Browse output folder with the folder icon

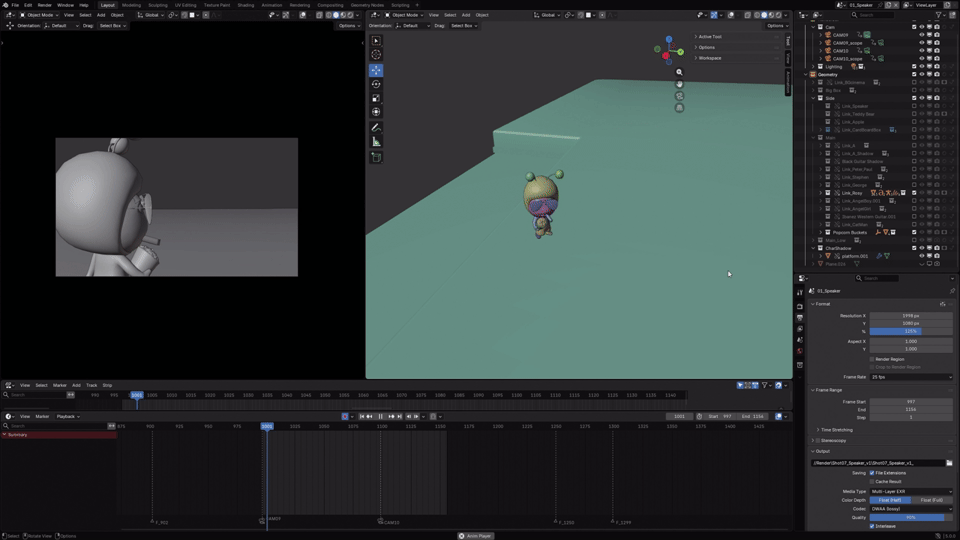coord(949,463)
